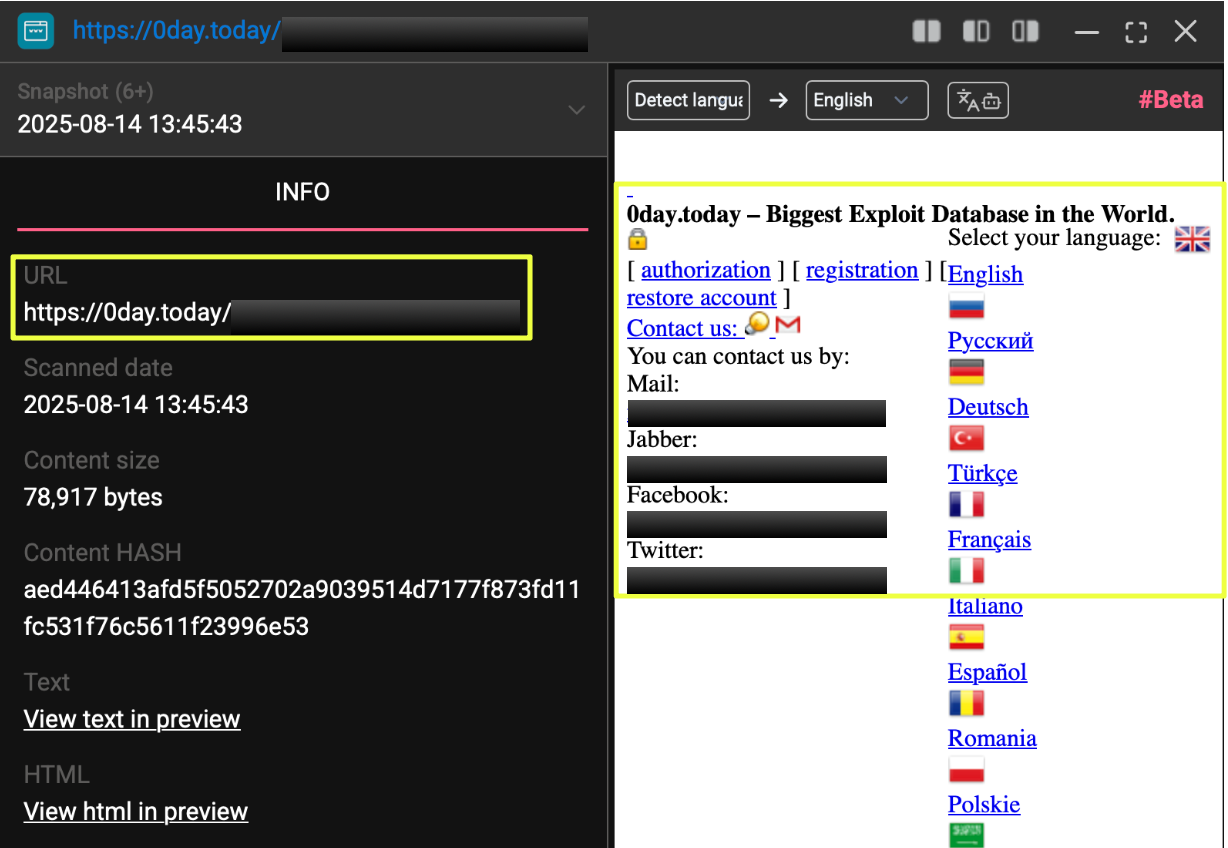Viewport: 1228px width, 848px height.
Task: Open View text in preview
Action: point(132,719)
